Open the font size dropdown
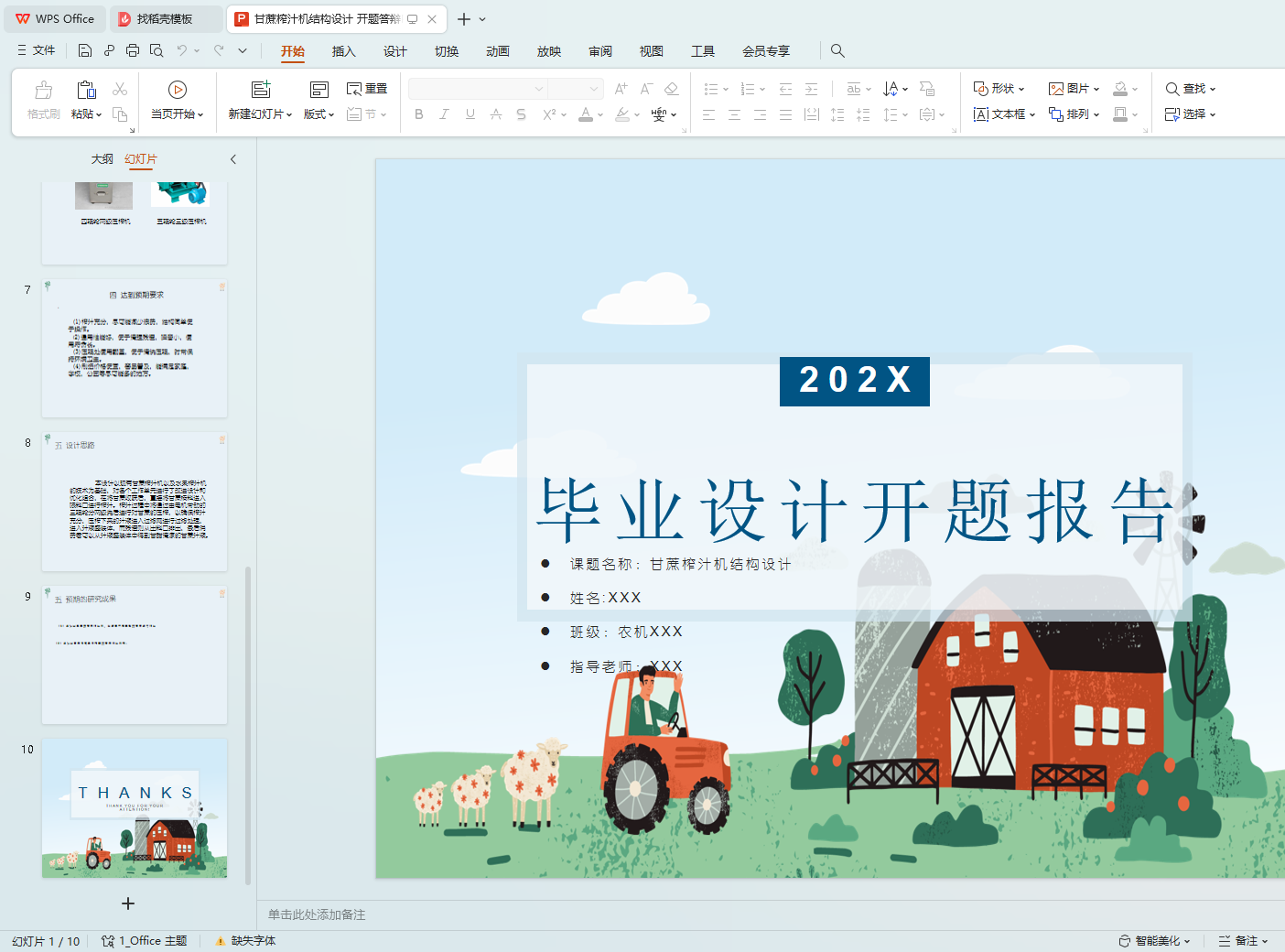 pos(594,89)
